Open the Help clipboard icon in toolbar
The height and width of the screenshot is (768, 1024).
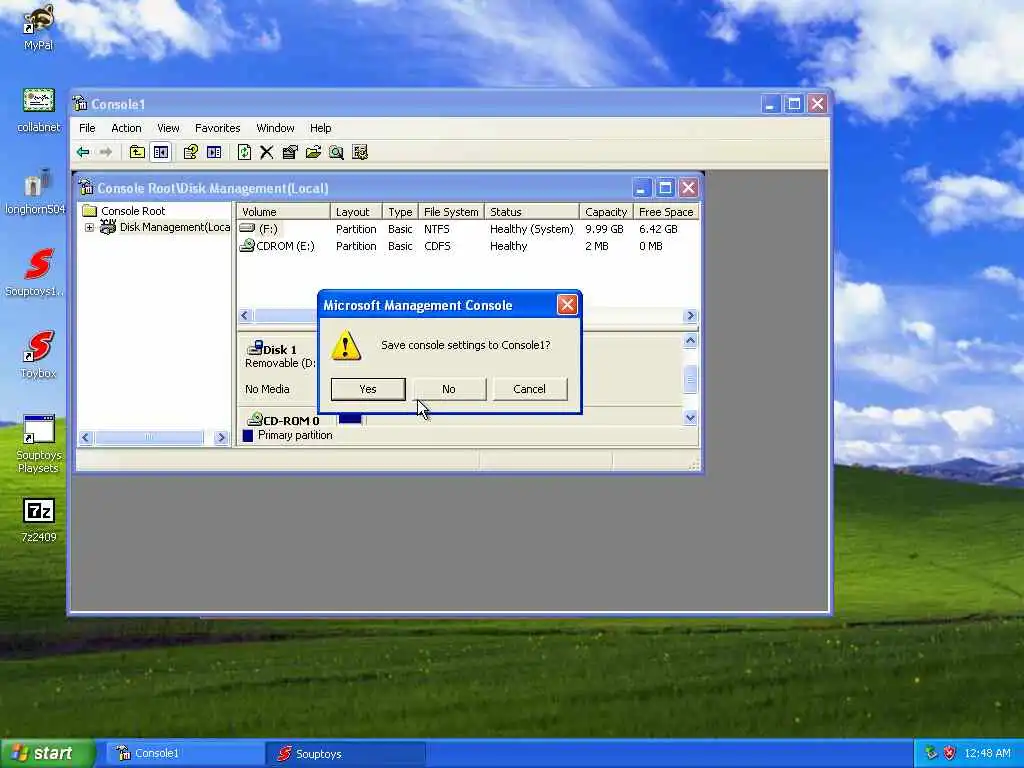(191, 152)
